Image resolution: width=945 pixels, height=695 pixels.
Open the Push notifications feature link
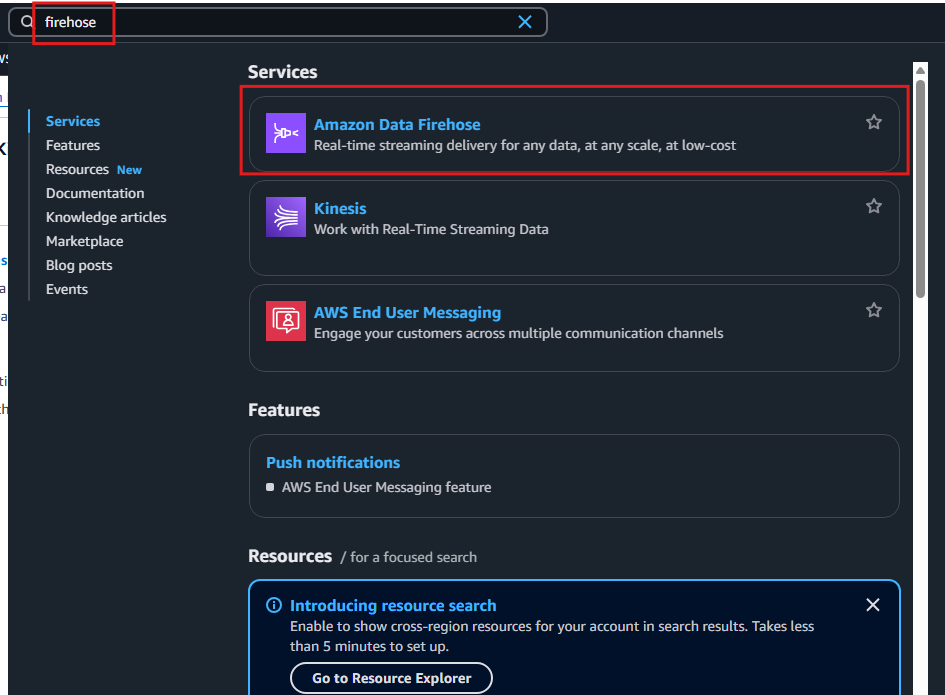(x=333, y=462)
